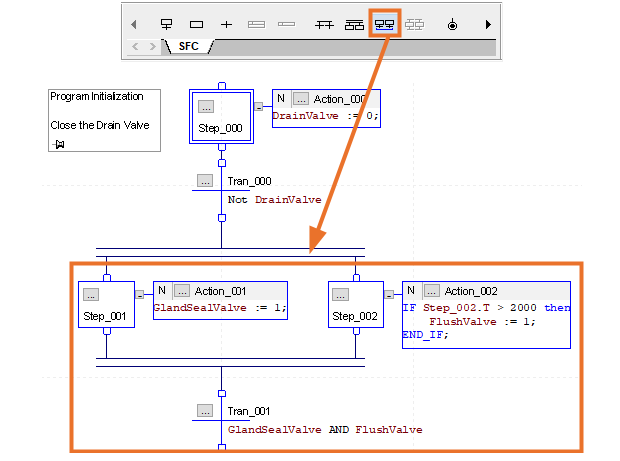Click the Selection Branch toolbar icon
Image resolution: width=620 pixels, height=461 pixels.
(x=353, y=23)
